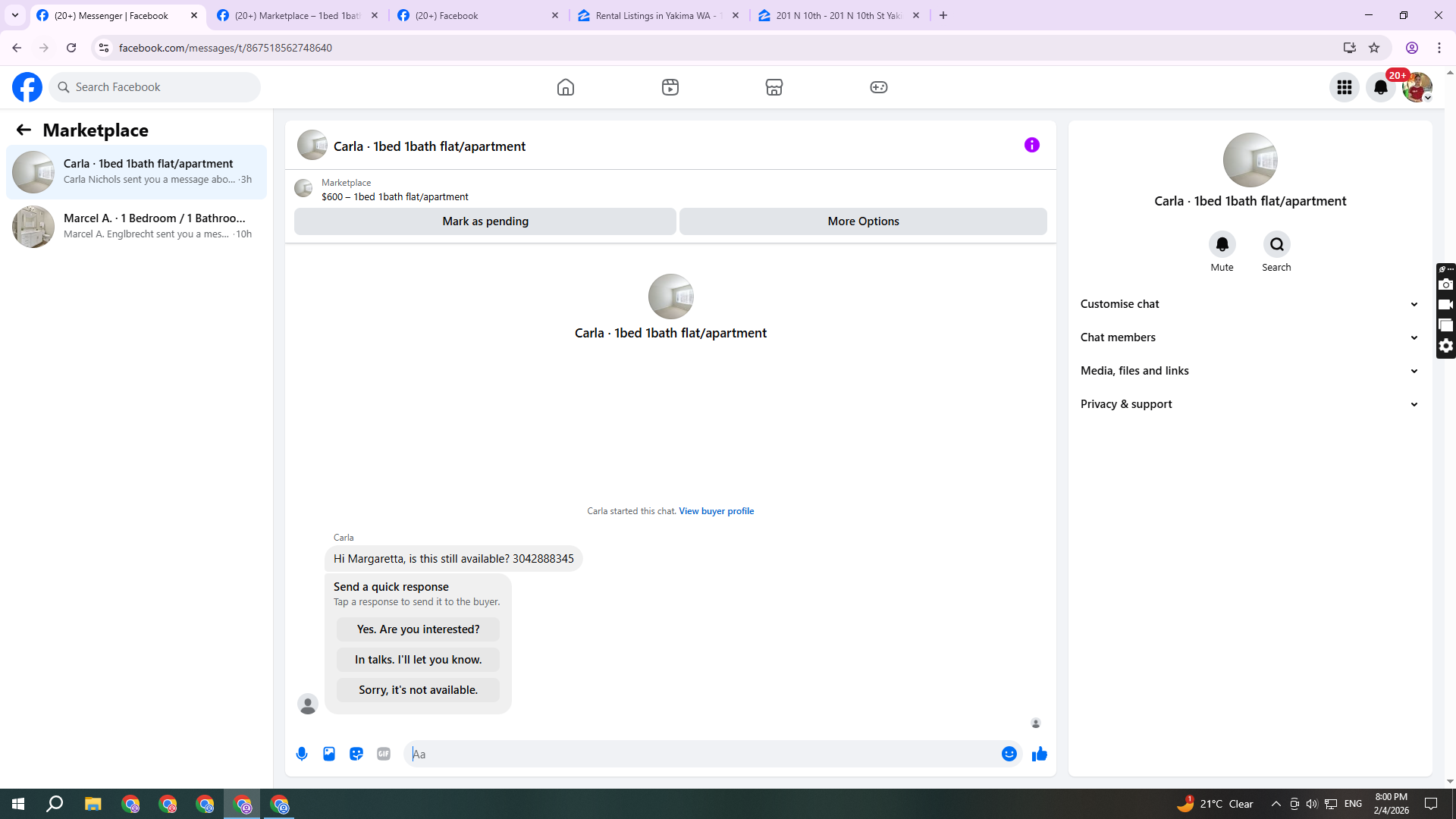Mute this conversation
This screenshot has width=1456, height=819.
point(1222,245)
